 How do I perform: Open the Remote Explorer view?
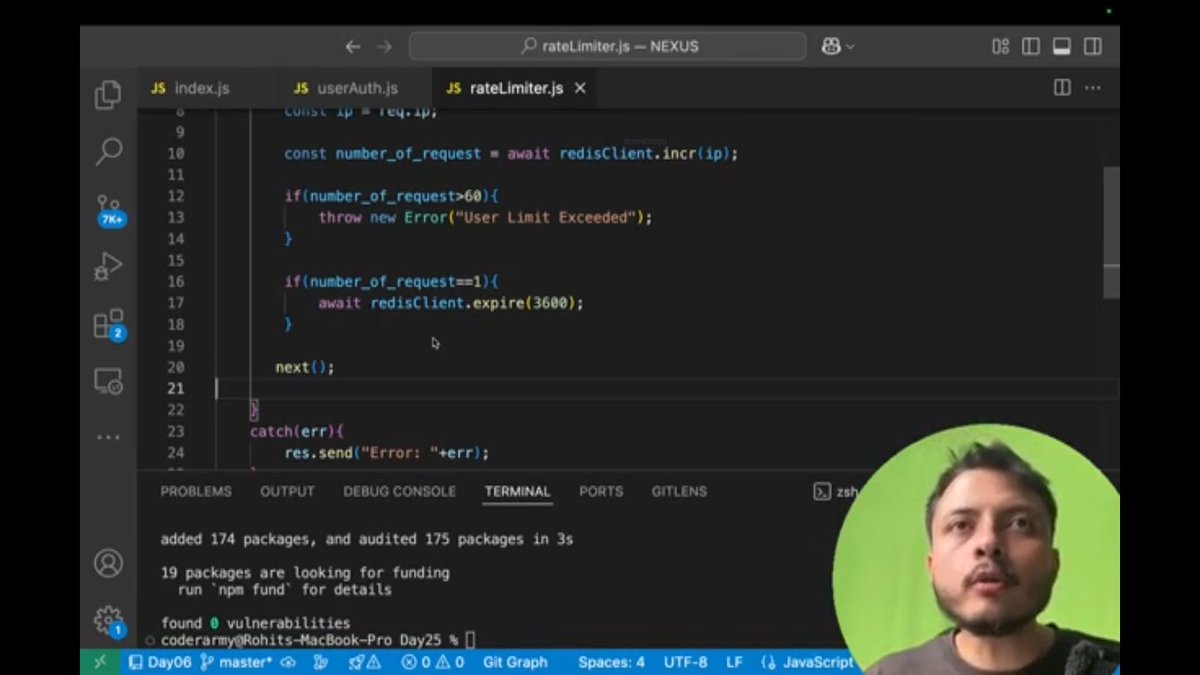point(108,381)
